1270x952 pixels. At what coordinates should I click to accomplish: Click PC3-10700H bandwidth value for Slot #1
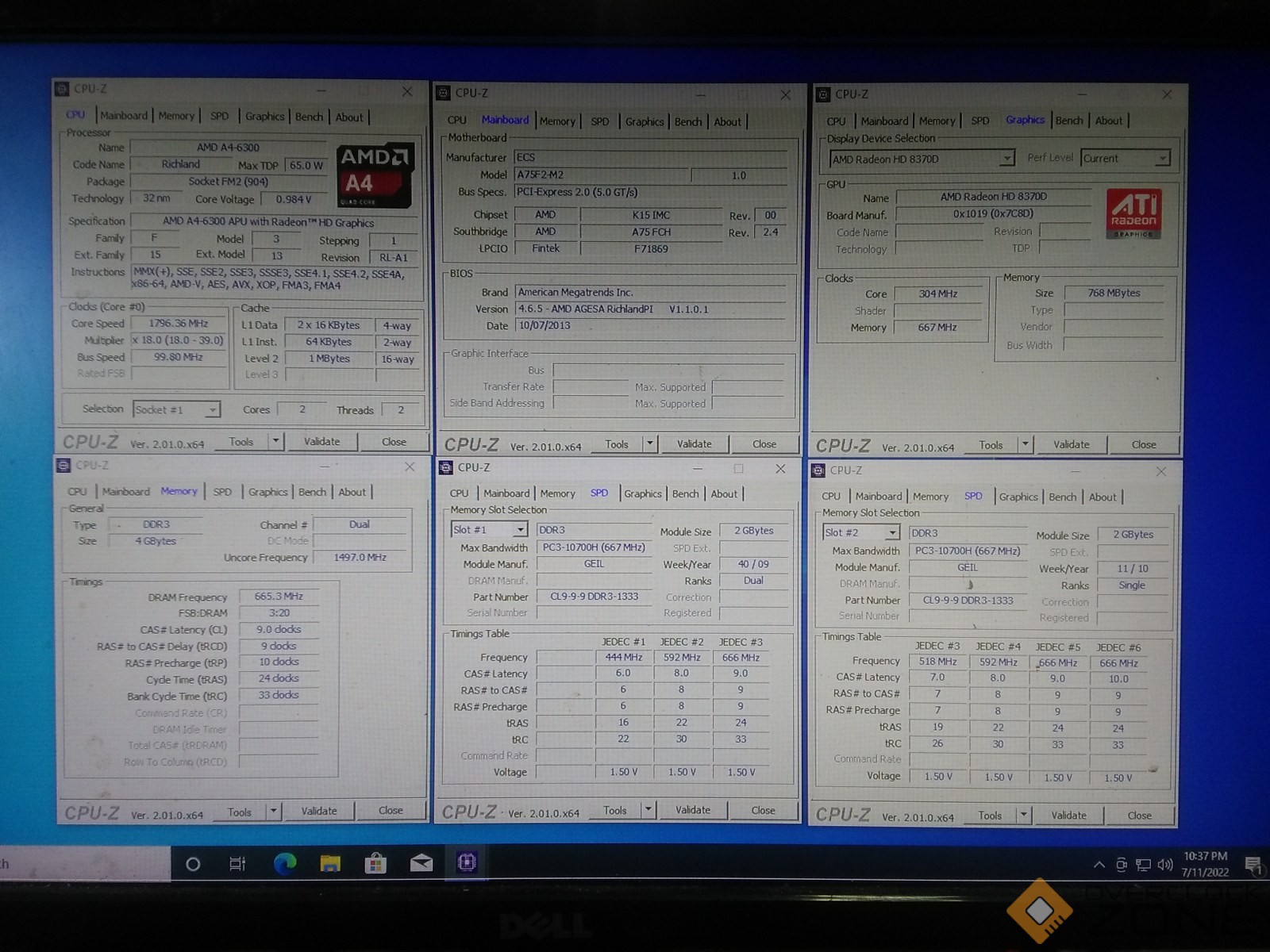tap(594, 547)
